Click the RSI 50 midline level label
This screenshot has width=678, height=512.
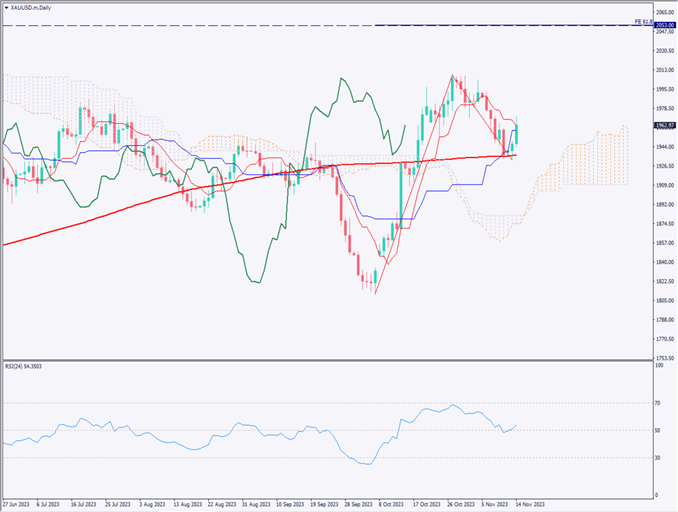(658, 431)
